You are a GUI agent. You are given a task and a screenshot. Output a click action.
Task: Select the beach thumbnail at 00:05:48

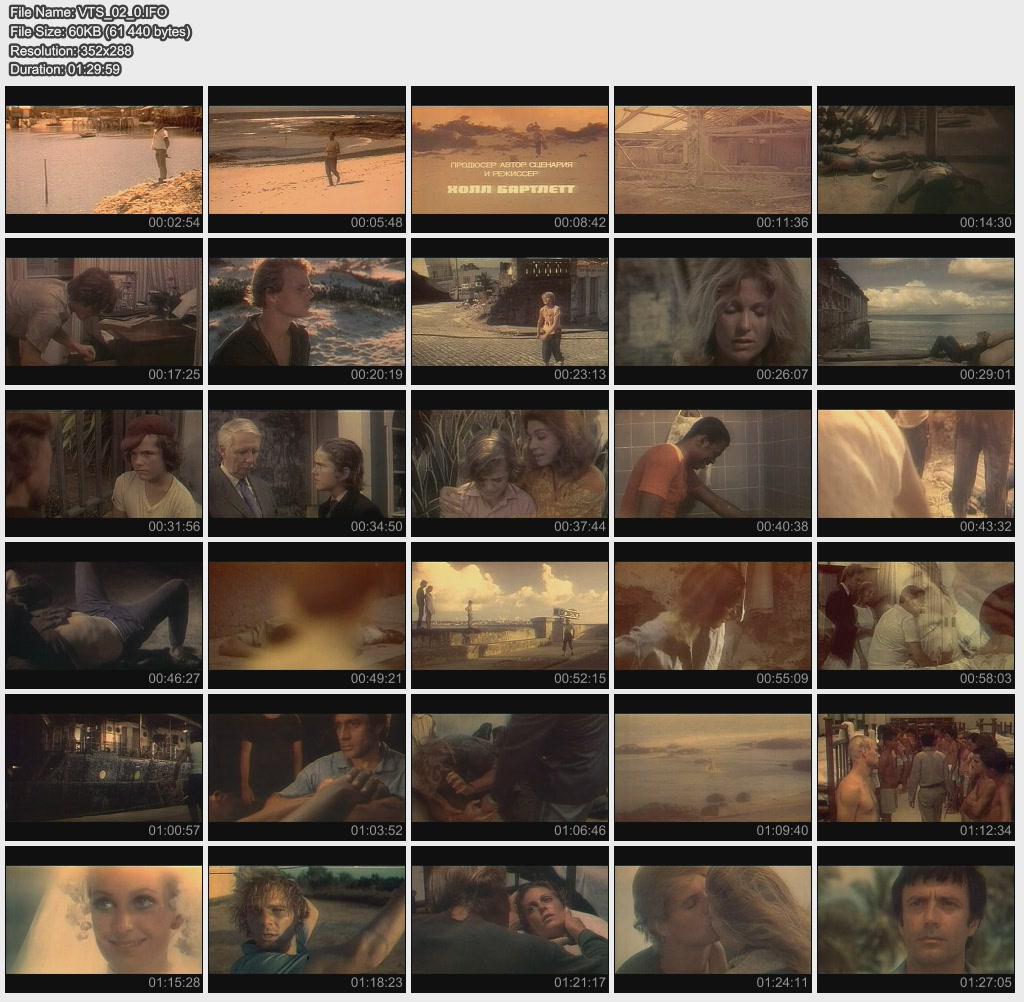(x=307, y=159)
